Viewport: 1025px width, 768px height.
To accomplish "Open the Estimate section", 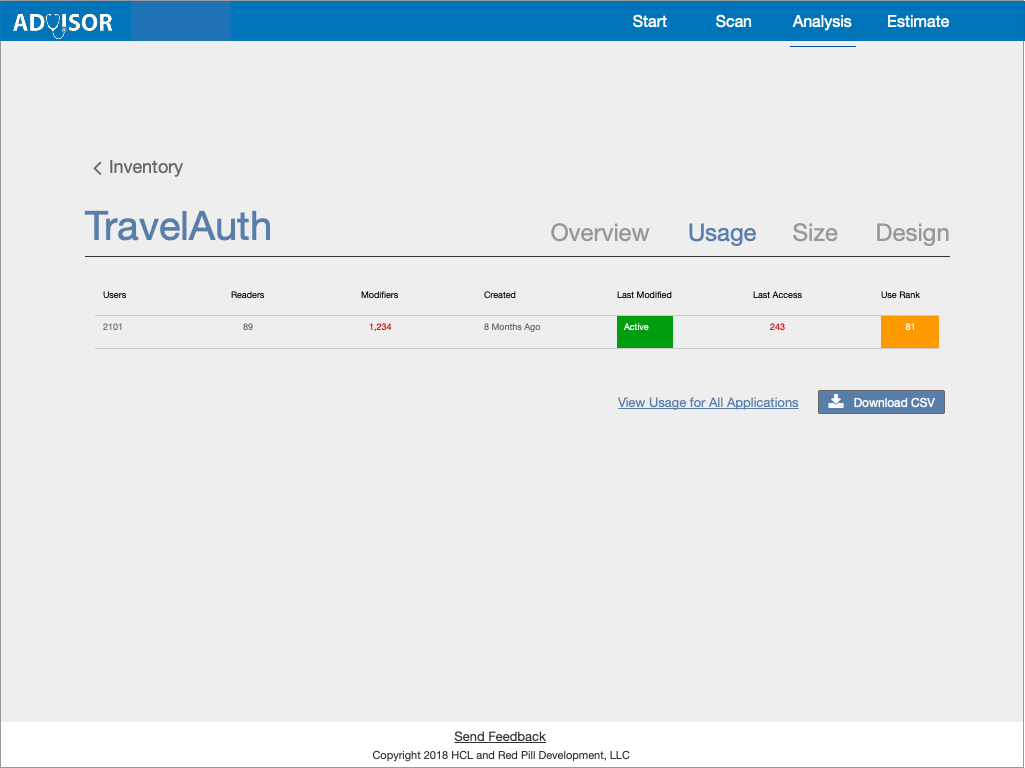I will [x=917, y=21].
